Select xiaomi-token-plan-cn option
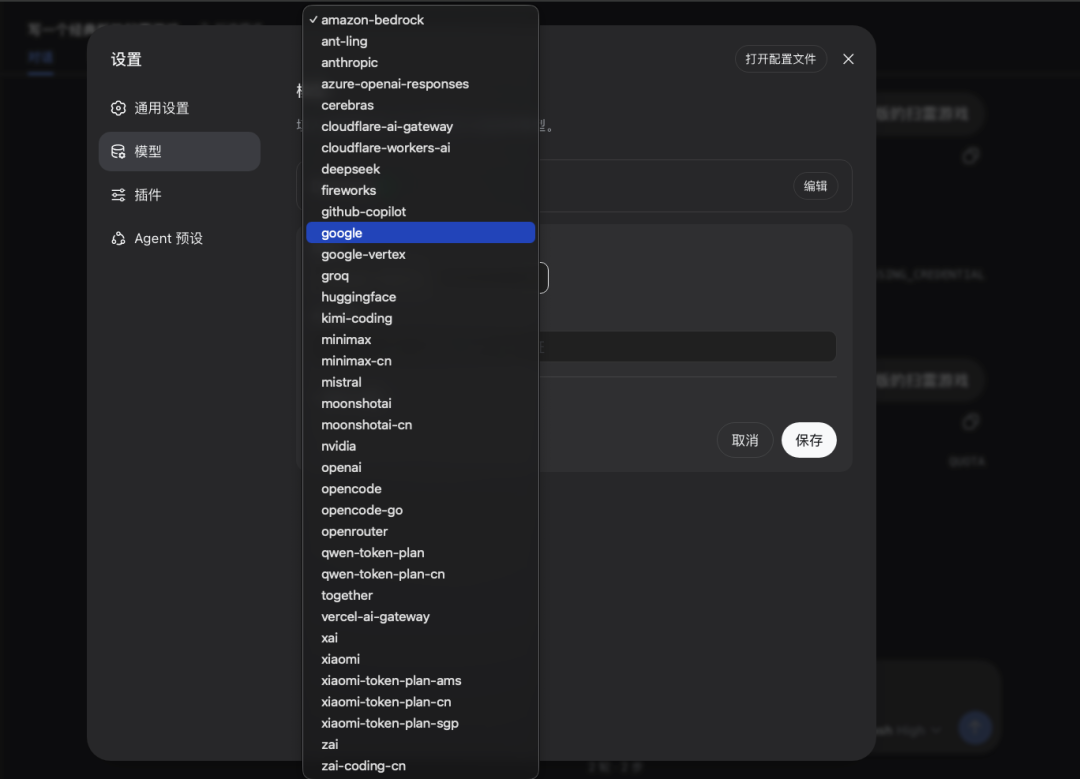This screenshot has width=1080, height=779. point(420,703)
